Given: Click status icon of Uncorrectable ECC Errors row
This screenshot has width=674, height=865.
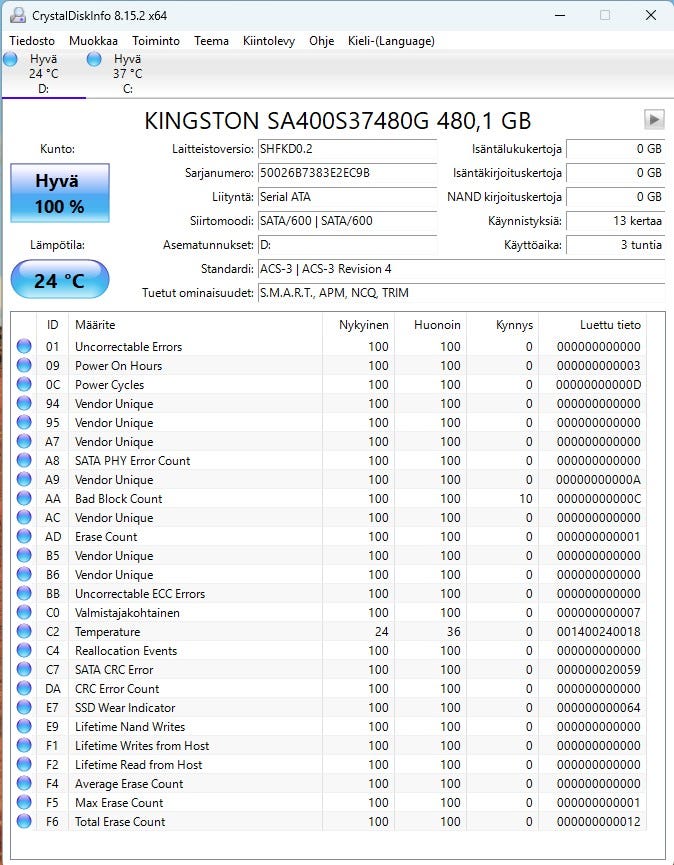Looking at the screenshot, I should point(24,593).
